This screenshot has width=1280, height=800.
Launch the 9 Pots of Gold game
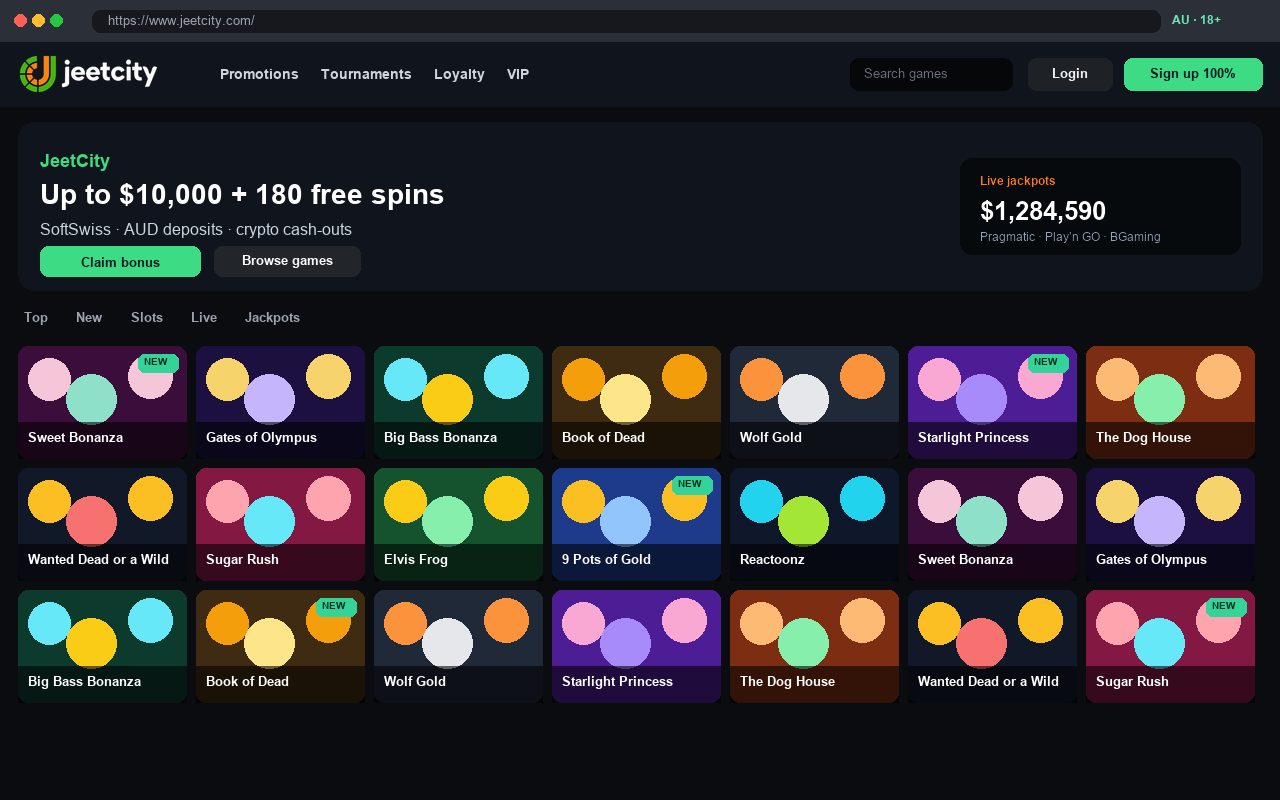(x=636, y=524)
